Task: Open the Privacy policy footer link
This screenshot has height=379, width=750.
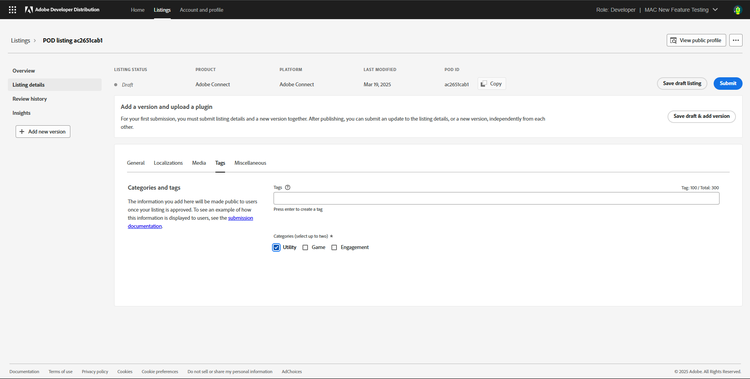Action: click(x=95, y=371)
